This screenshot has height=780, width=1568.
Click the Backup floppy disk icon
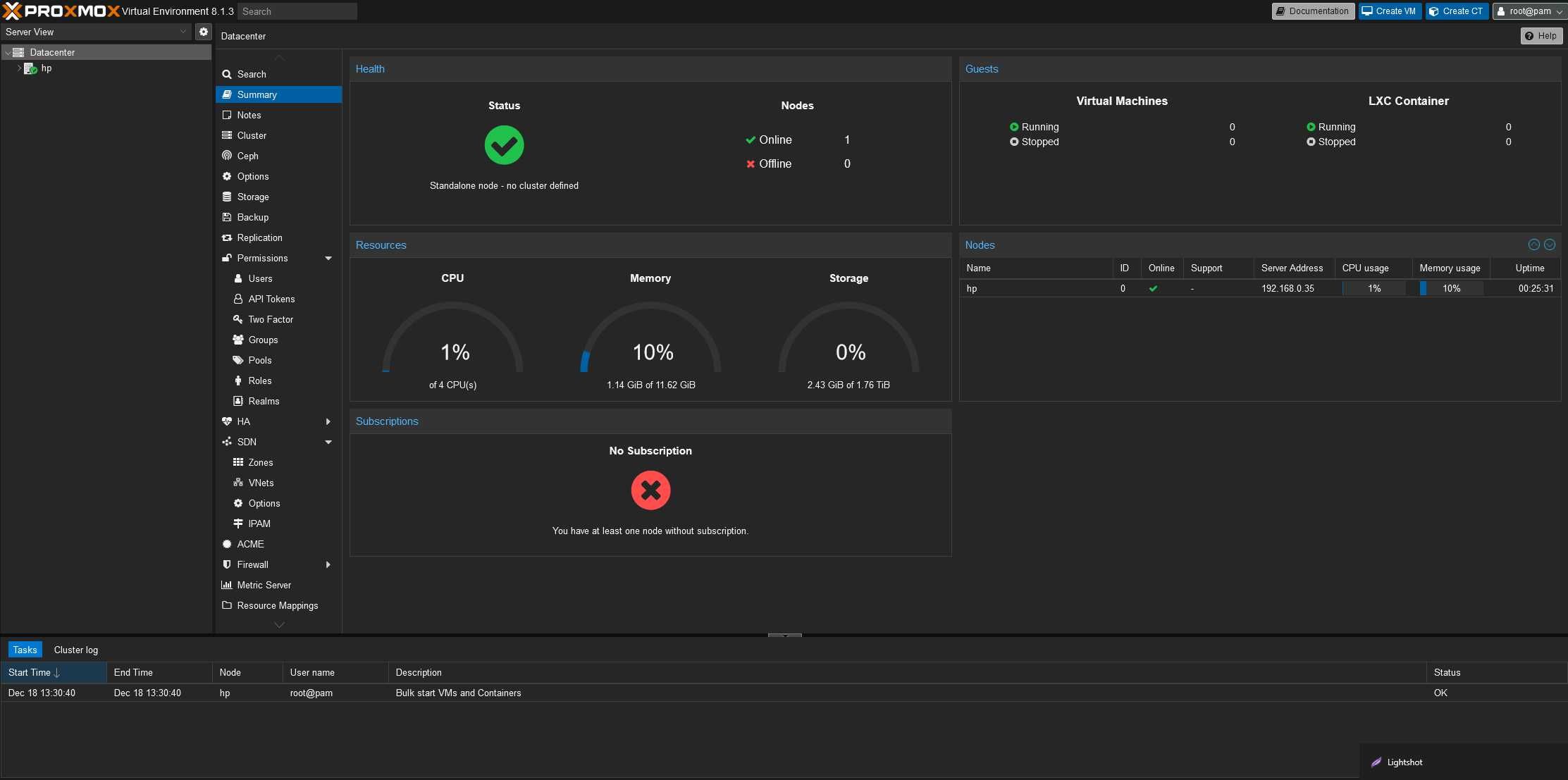click(x=227, y=217)
